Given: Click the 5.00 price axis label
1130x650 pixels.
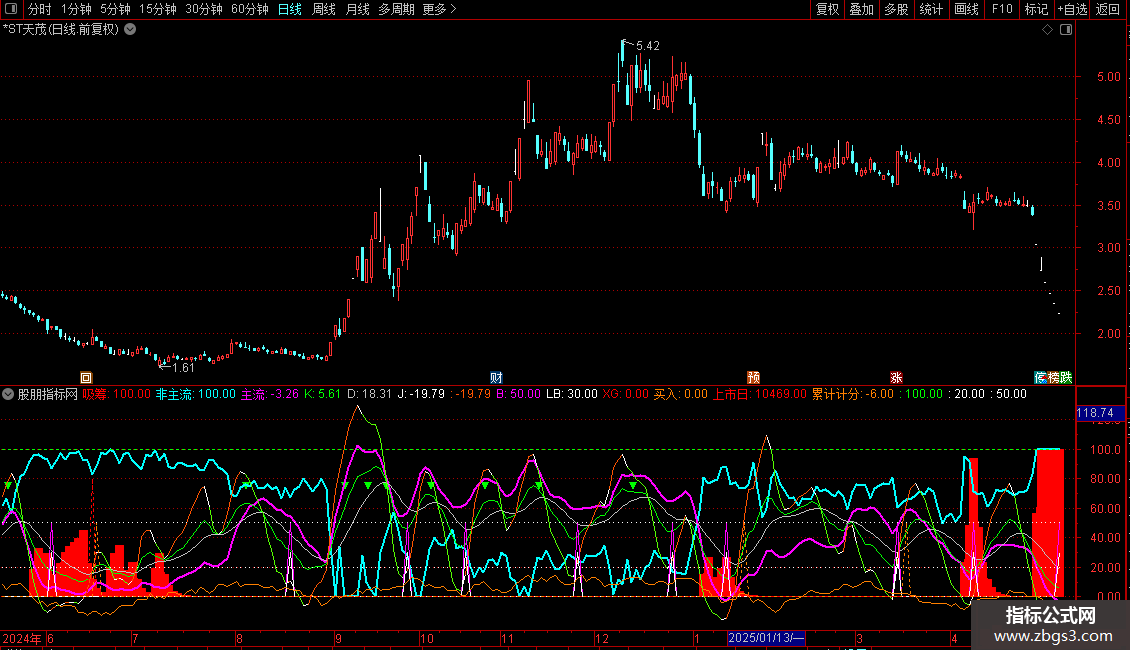Looking at the screenshot, I should [1108, 76].
